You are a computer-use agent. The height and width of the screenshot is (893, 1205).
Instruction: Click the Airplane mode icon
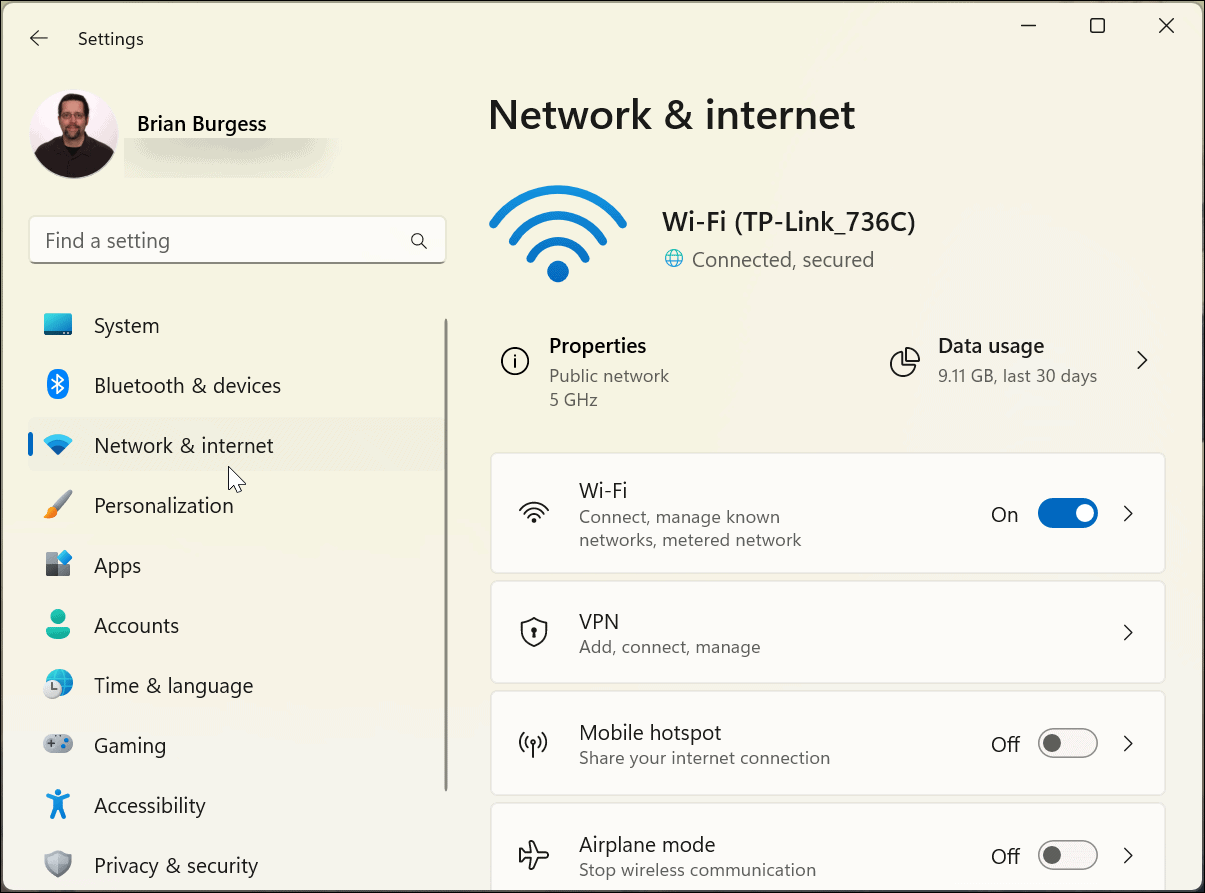[533, 855]
